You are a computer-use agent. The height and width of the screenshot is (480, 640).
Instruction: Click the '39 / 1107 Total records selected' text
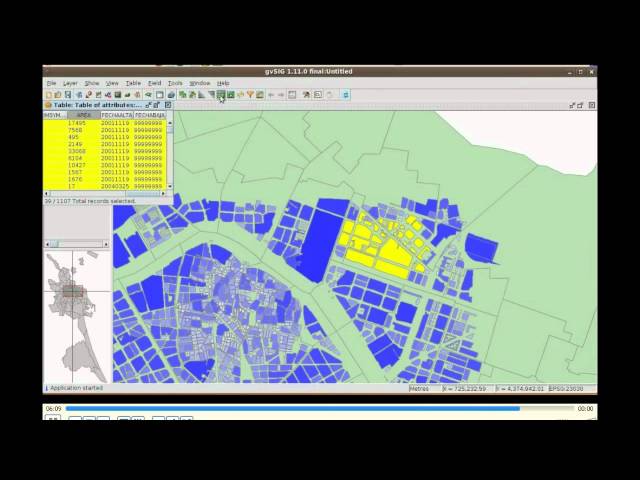point(90,201)
